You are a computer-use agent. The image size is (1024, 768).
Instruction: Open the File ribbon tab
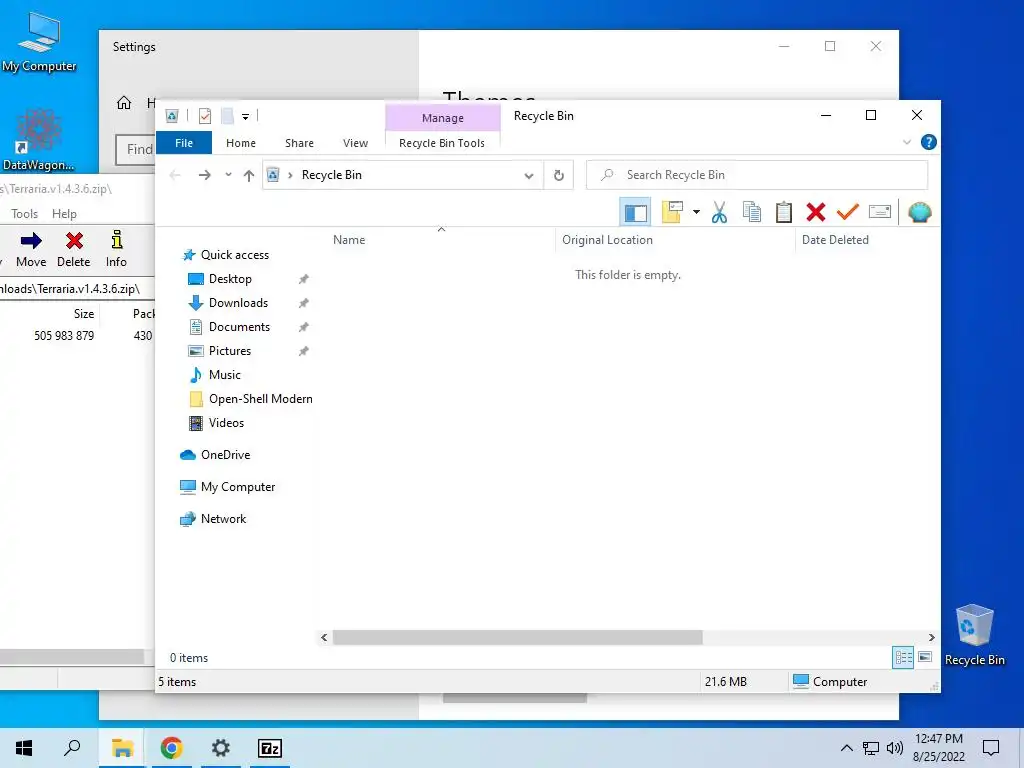[x=184, y=143]
